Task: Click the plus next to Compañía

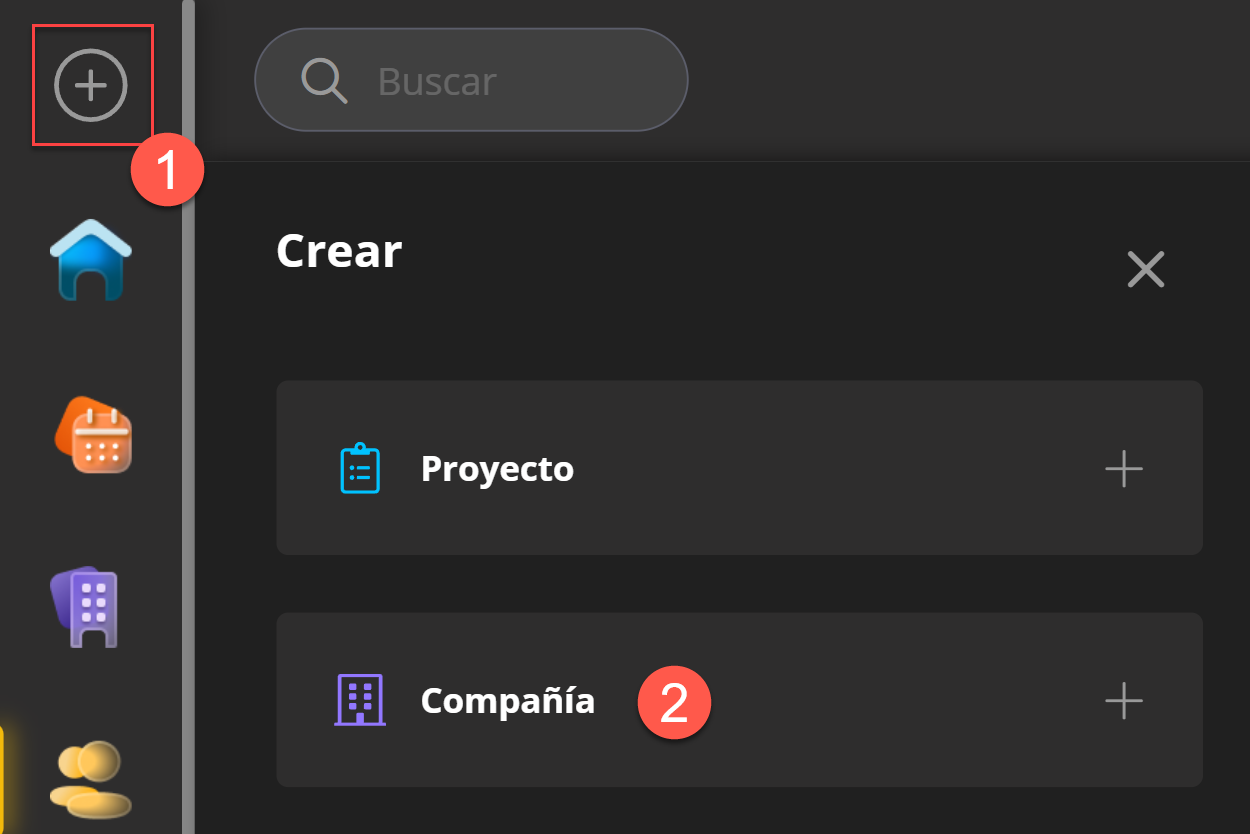Action: [x=1123, y=701]
